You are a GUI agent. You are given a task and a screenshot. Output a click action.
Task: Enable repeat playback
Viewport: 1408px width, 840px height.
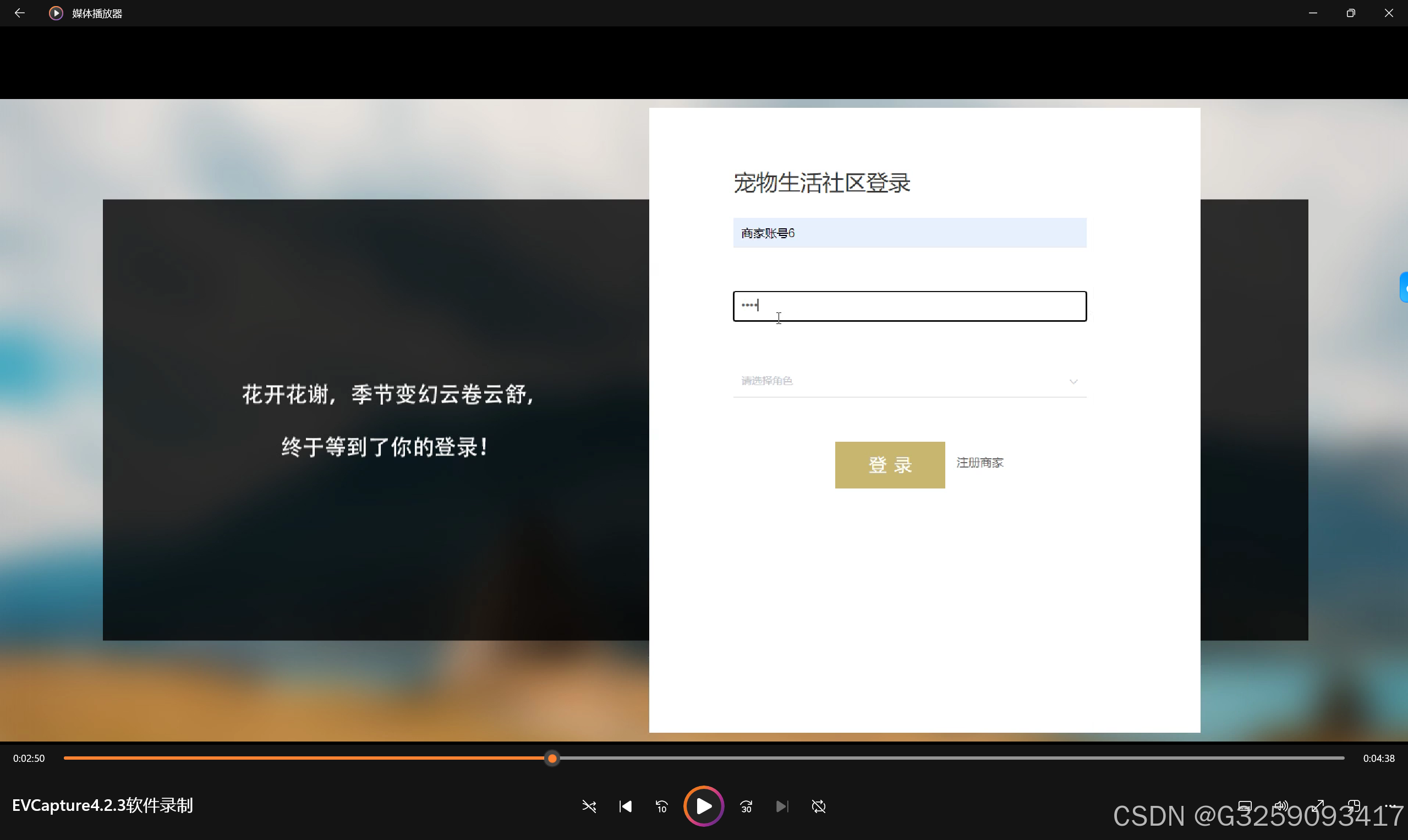pos(819,806)
